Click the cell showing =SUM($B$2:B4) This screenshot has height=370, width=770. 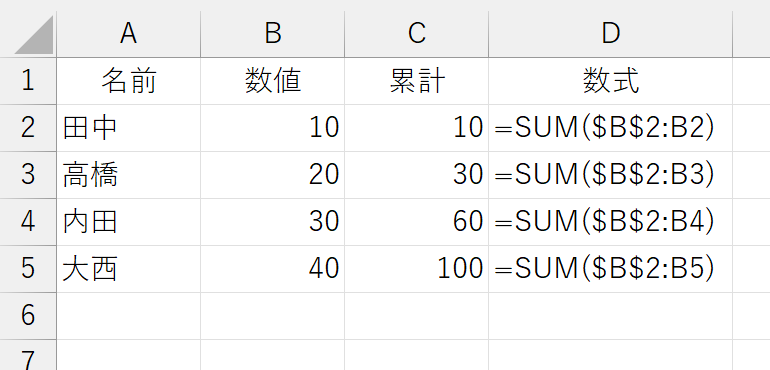click(x=610, y=222)
